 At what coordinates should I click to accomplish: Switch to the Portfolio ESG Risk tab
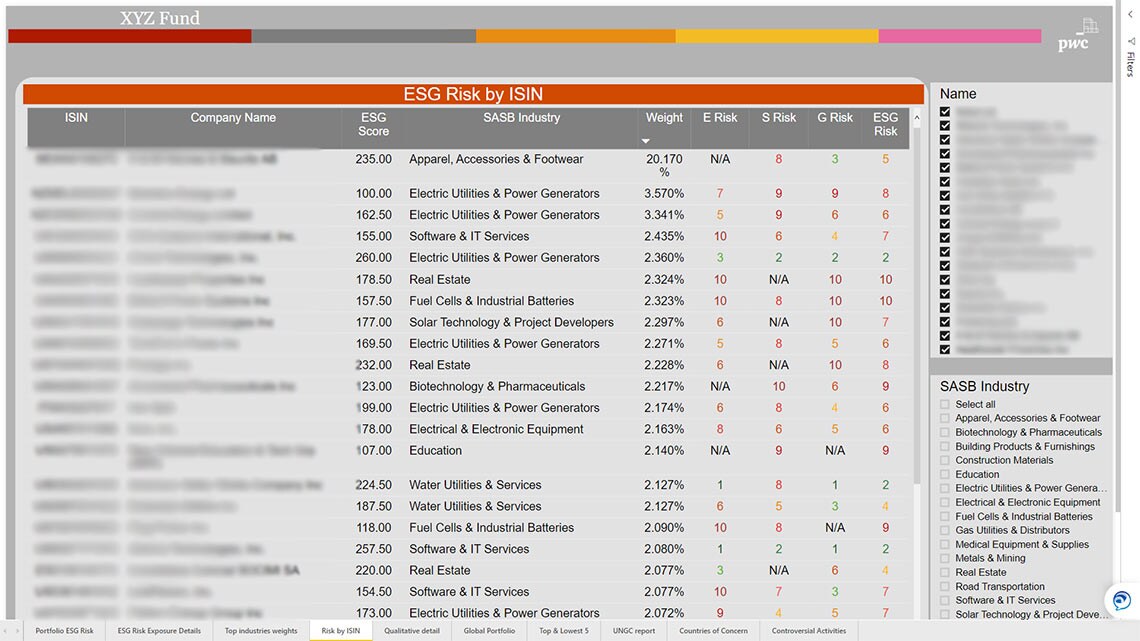click(x=67, y=631)
